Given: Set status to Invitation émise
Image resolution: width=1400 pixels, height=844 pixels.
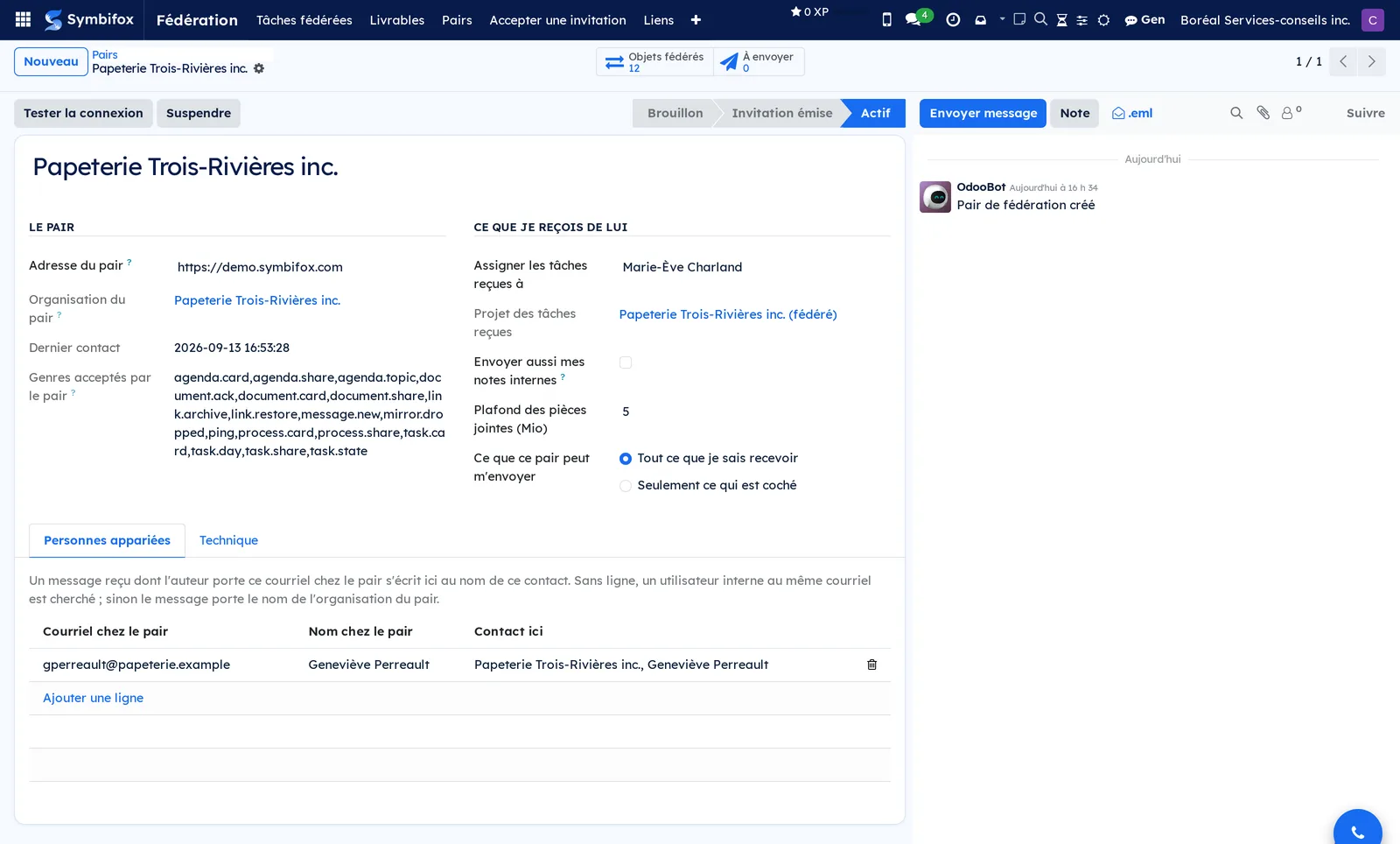Looking at the screenshot, I should click(x=781, y=113).
